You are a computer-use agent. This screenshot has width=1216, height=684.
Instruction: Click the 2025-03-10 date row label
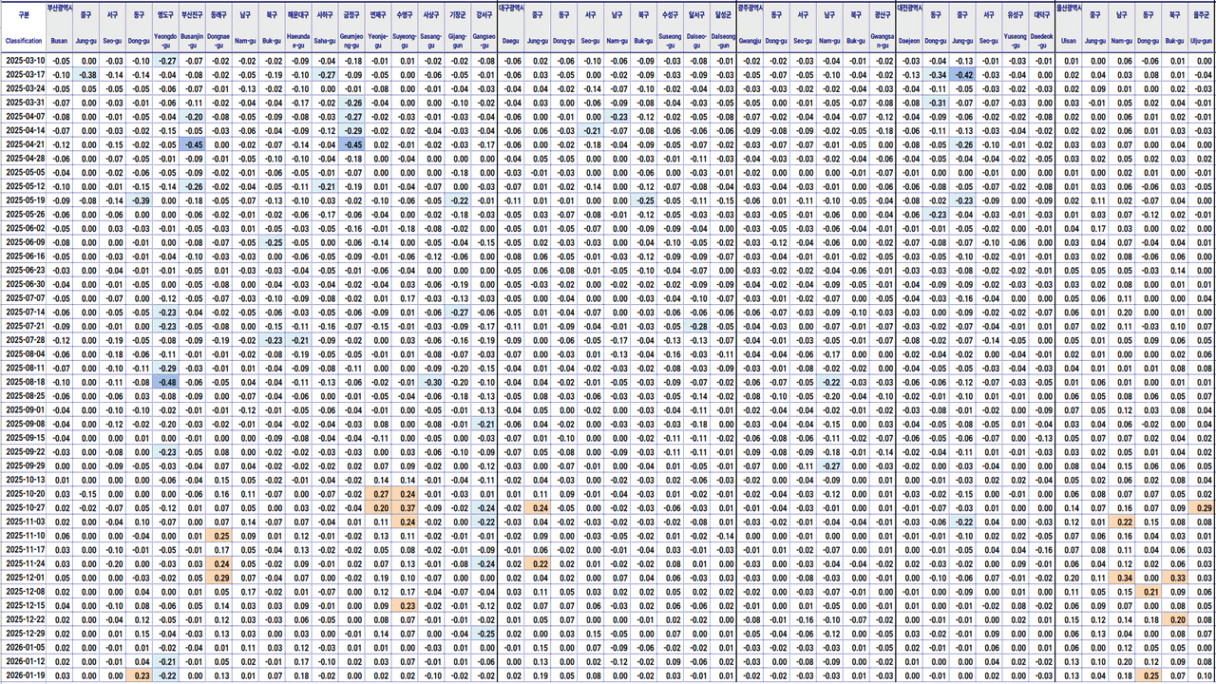coord(24,61)
